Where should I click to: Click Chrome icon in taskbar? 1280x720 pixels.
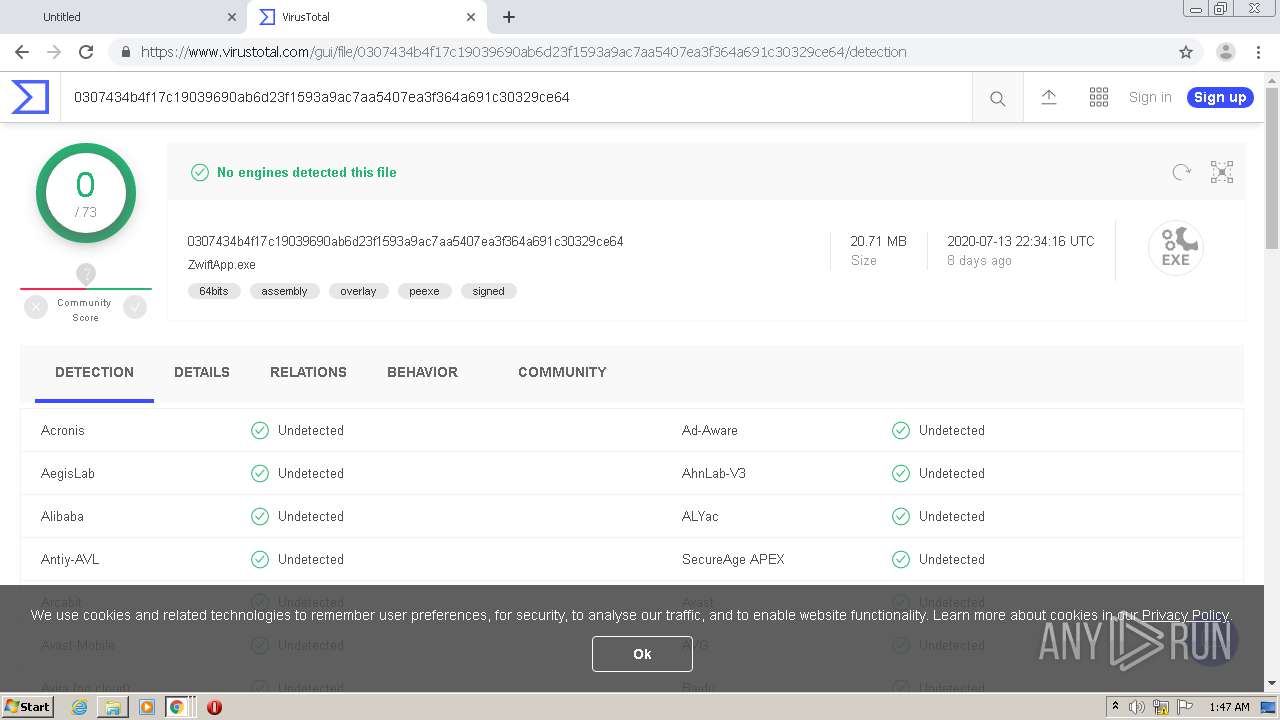(176, 707)
